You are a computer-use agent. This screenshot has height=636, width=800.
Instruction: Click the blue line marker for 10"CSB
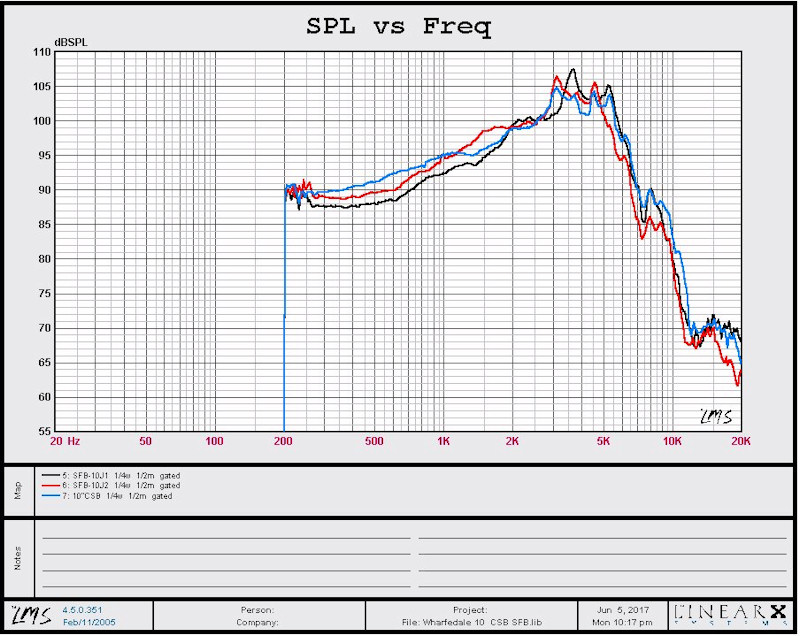48,495
